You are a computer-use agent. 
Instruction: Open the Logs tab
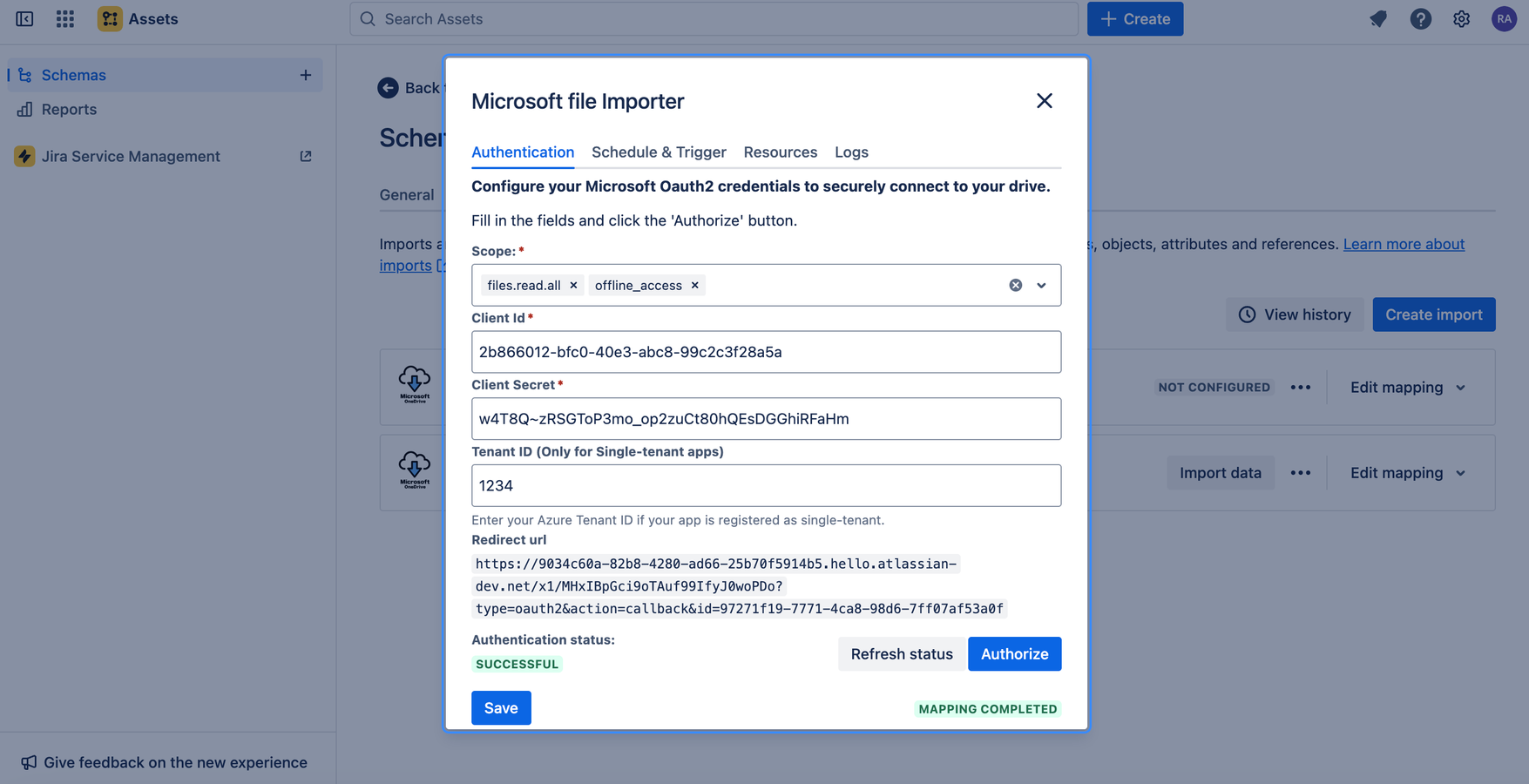pyautogui.click(x=851, y=152)
